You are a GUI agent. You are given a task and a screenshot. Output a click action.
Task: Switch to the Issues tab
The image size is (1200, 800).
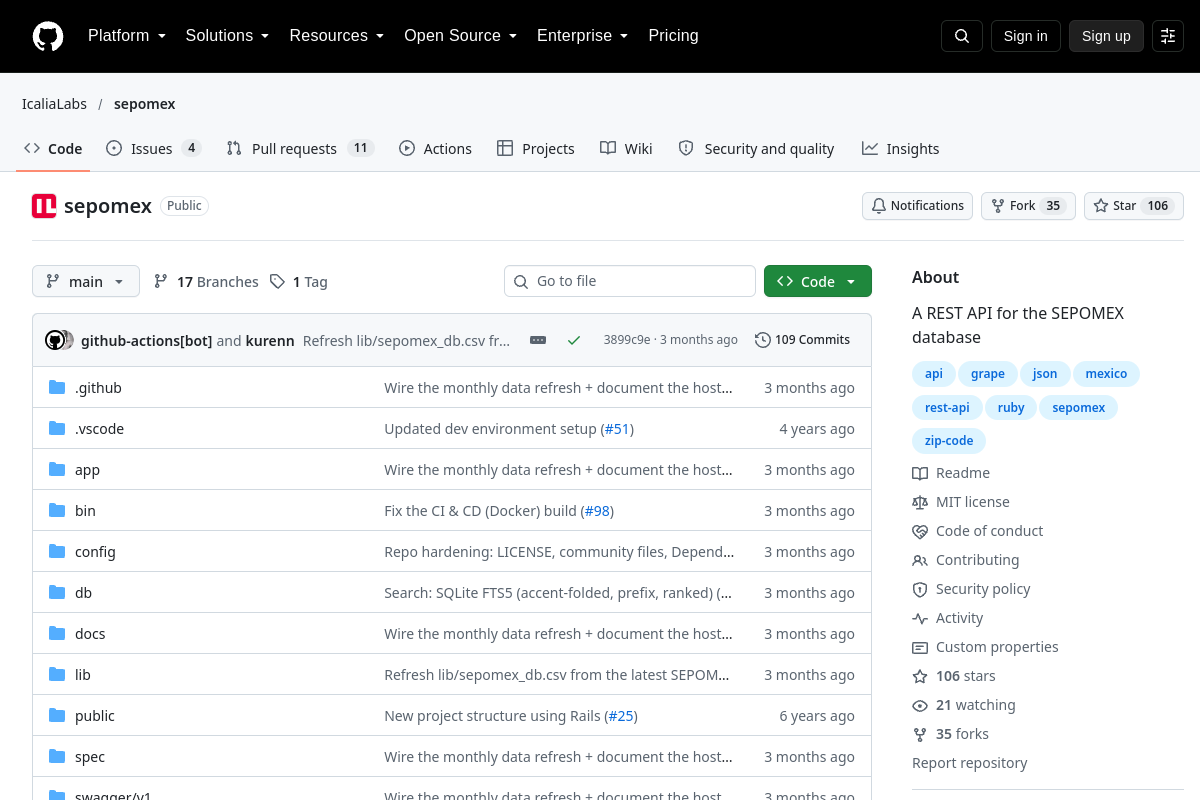pos(154,149)
